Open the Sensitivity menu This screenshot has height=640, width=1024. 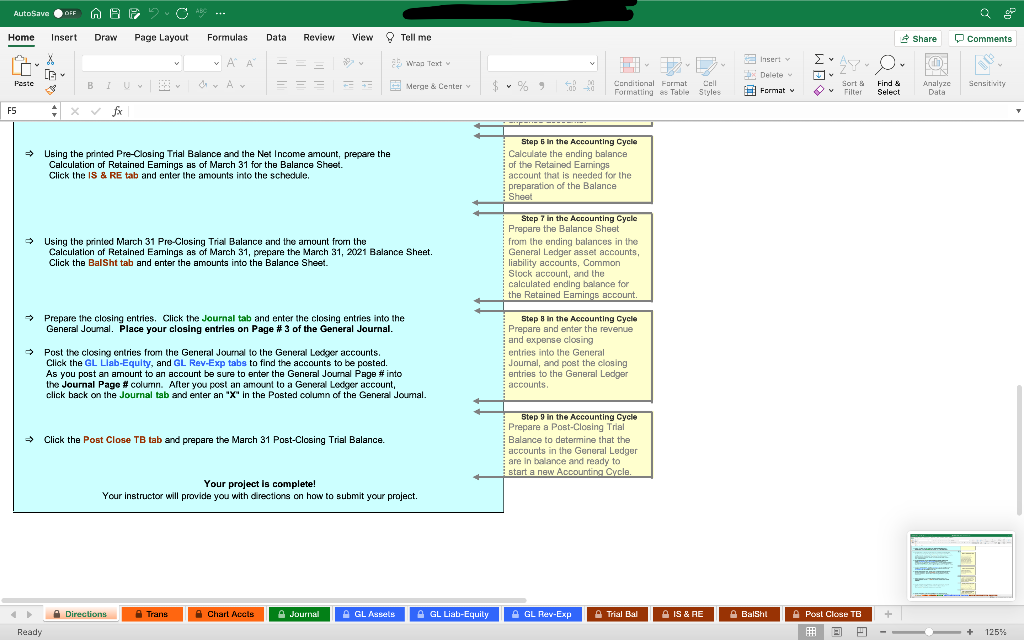coord(987,71)
